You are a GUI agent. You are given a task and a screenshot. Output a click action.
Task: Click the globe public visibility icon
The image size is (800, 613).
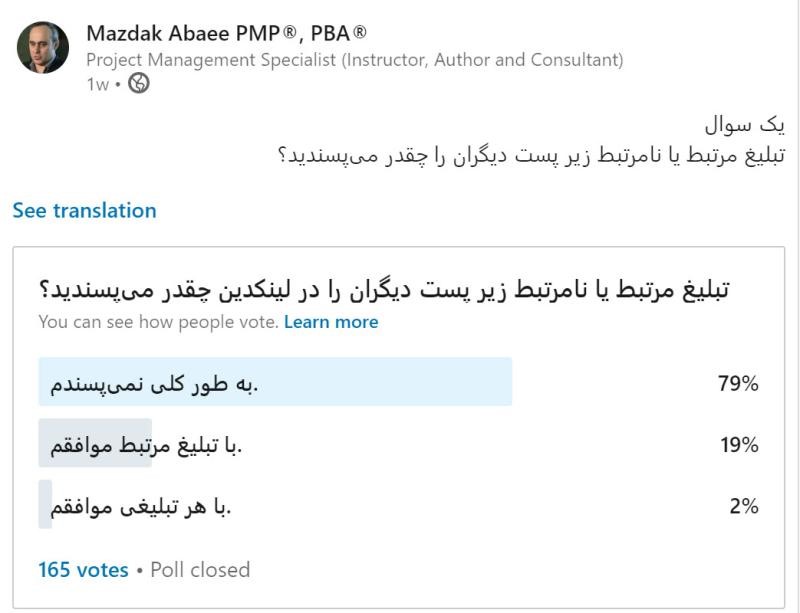click(x=139, y=84)
